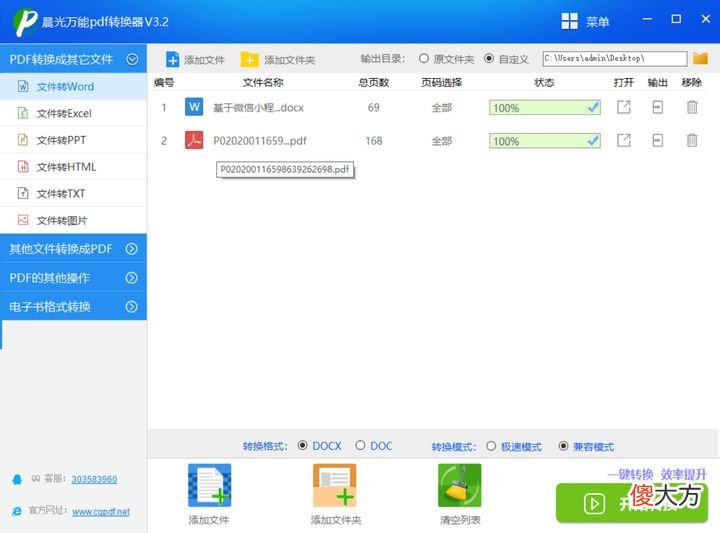Click the browser icon beside official website
720x533 pixels.
coord(17,511)
